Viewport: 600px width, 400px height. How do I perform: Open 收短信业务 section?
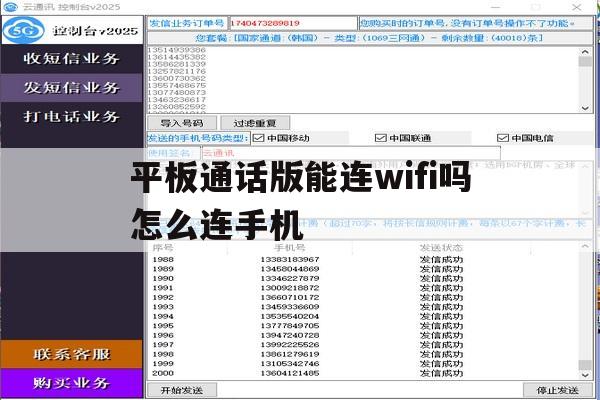[x=72, y=59]
